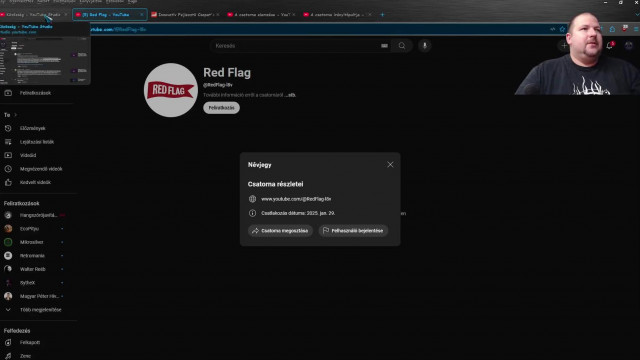The width and height of the screenshot is (640, 360).
Task: Start voice search with microphone icon
Action: 424,46
